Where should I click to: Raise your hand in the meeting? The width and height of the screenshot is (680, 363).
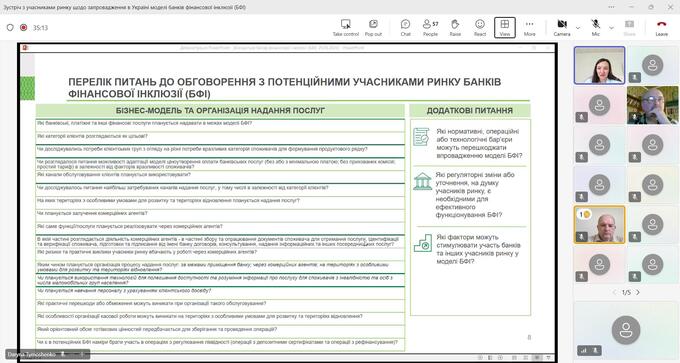455,28
